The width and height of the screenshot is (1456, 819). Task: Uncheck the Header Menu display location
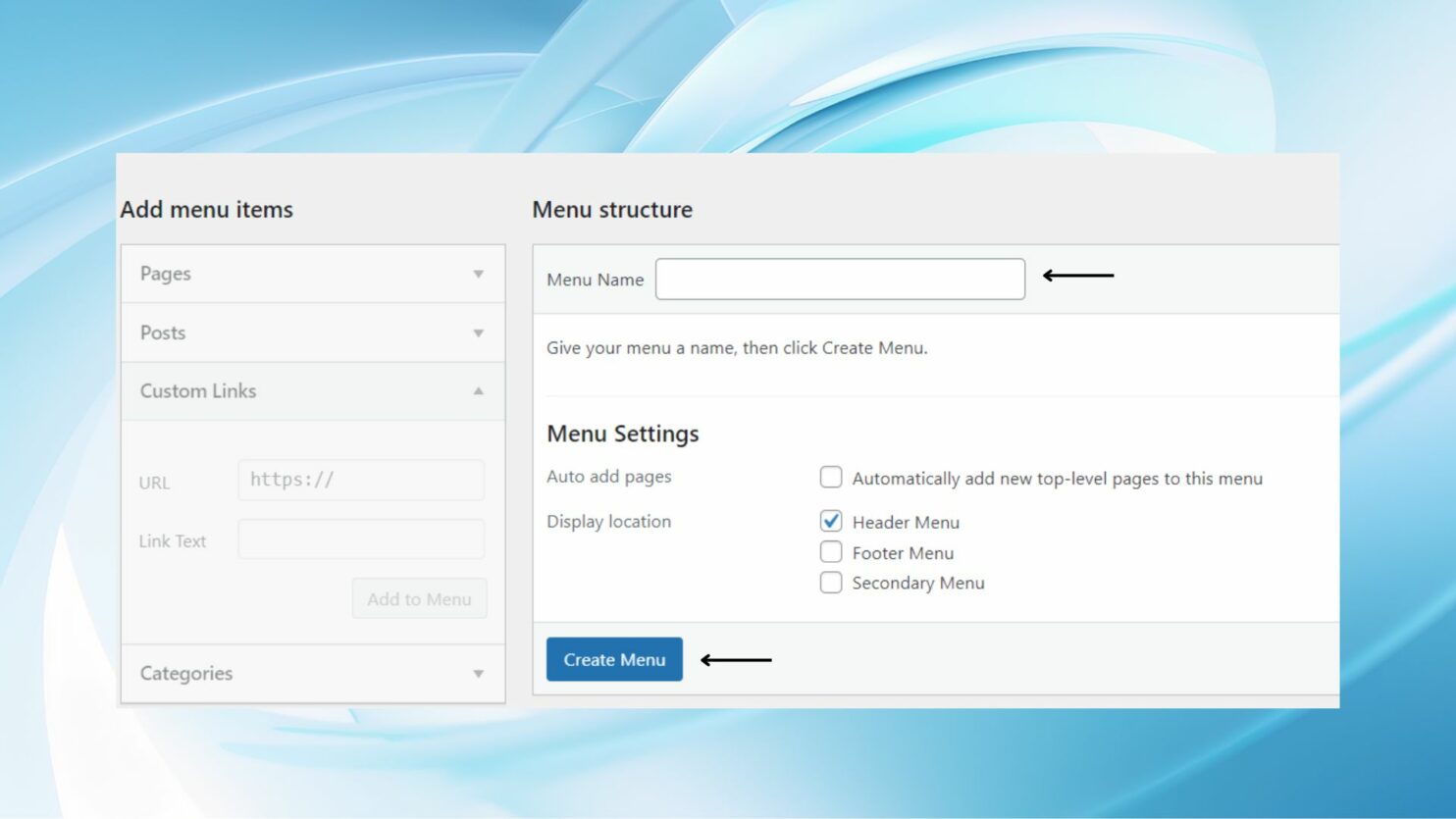tap(831, 521)
